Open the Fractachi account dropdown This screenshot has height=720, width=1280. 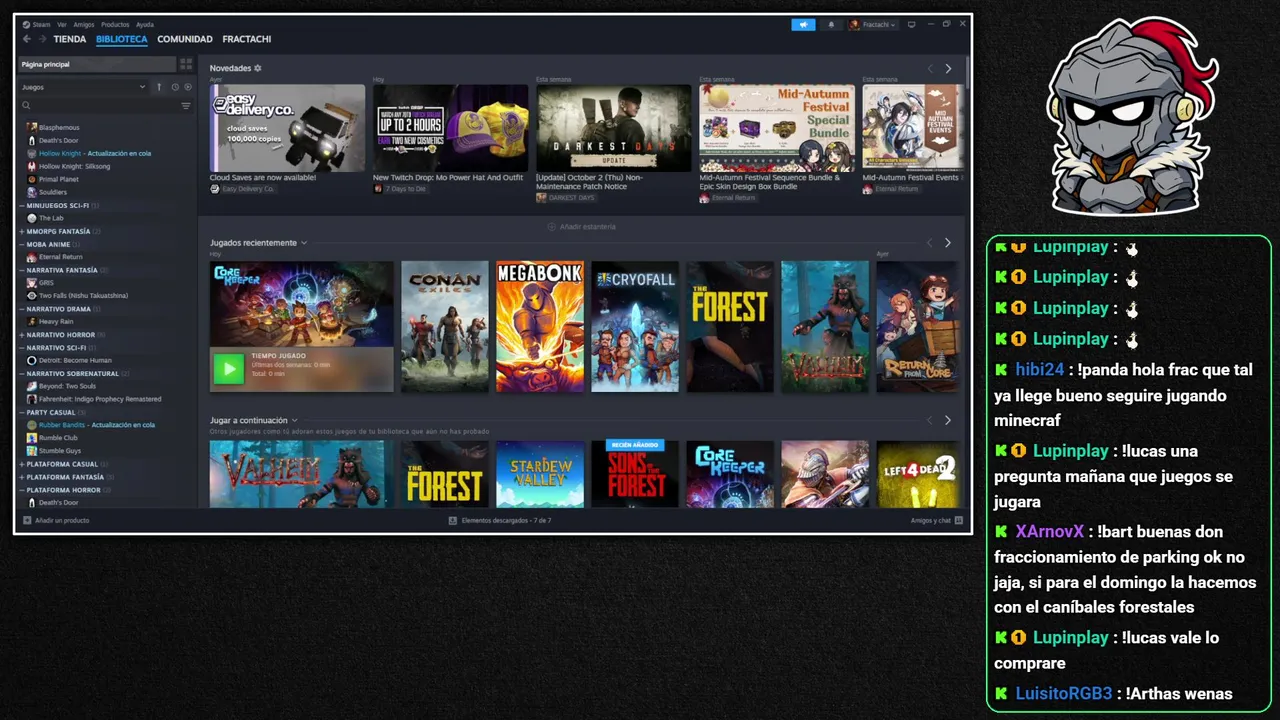(873, 24)
